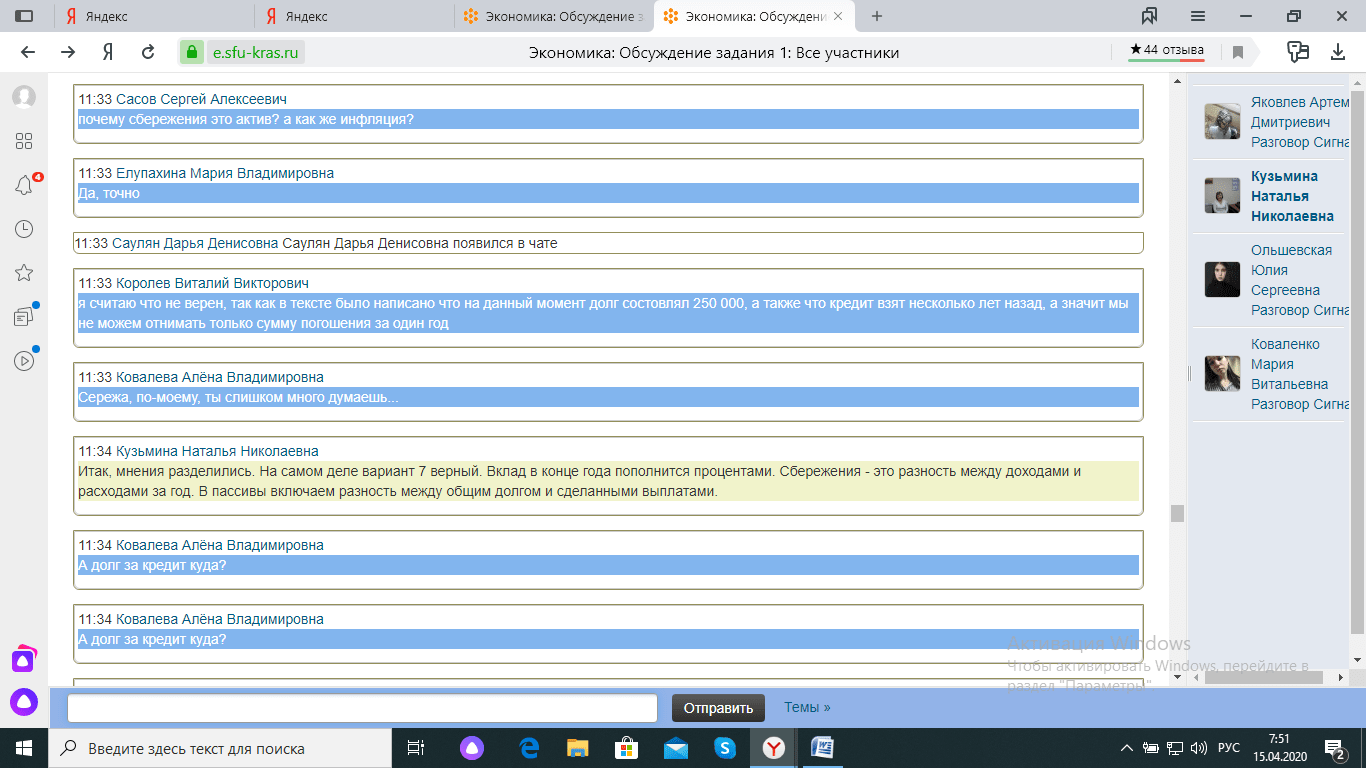Open Microsoft Store from the taskbar
This screenshot has height=768, width=1366.
(x=627, y=748)
